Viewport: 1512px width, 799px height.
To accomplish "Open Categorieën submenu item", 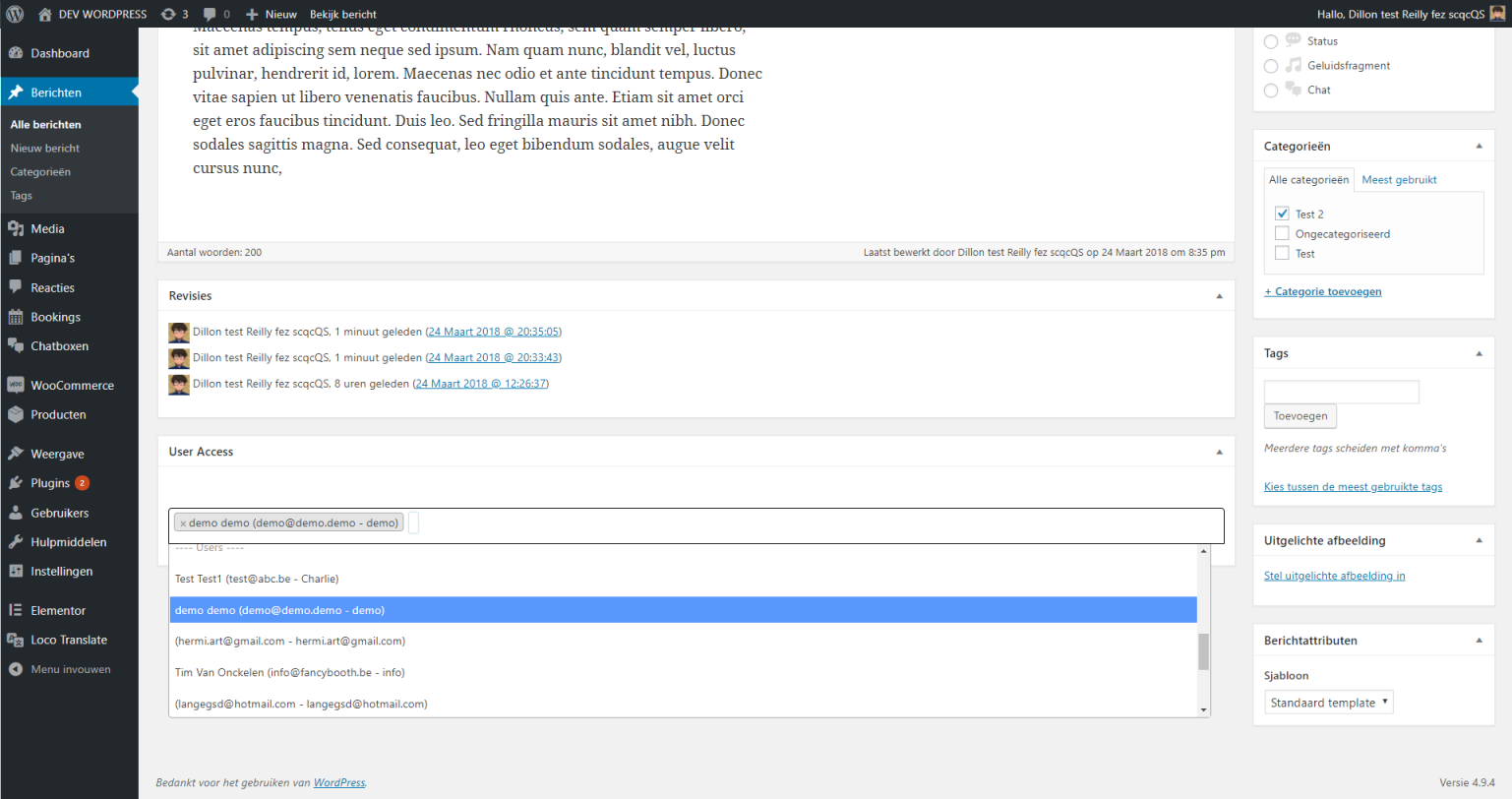I will tap(40, 172).
